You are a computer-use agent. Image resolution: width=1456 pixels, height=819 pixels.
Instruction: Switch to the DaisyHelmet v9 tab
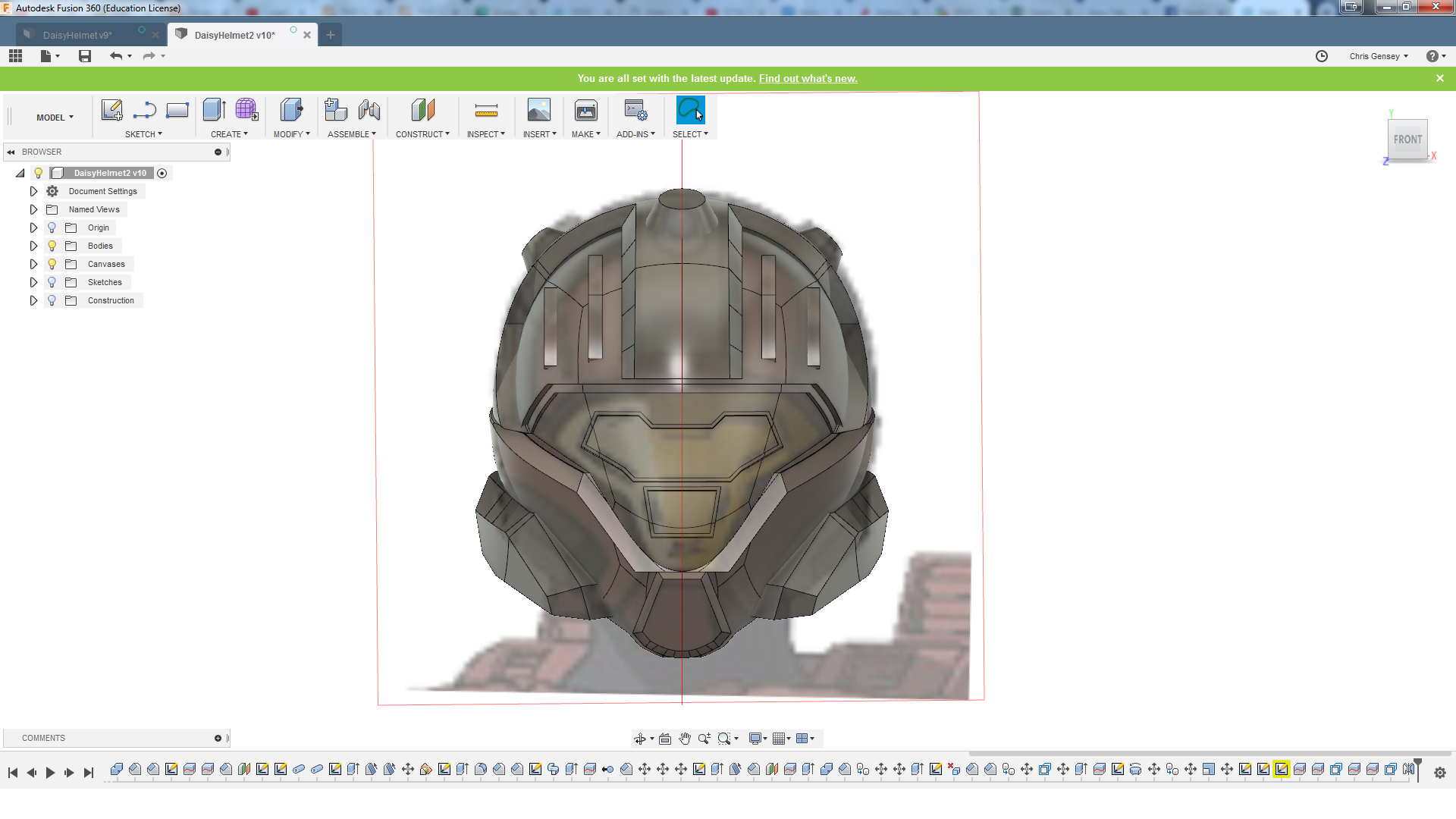point(77,35)
